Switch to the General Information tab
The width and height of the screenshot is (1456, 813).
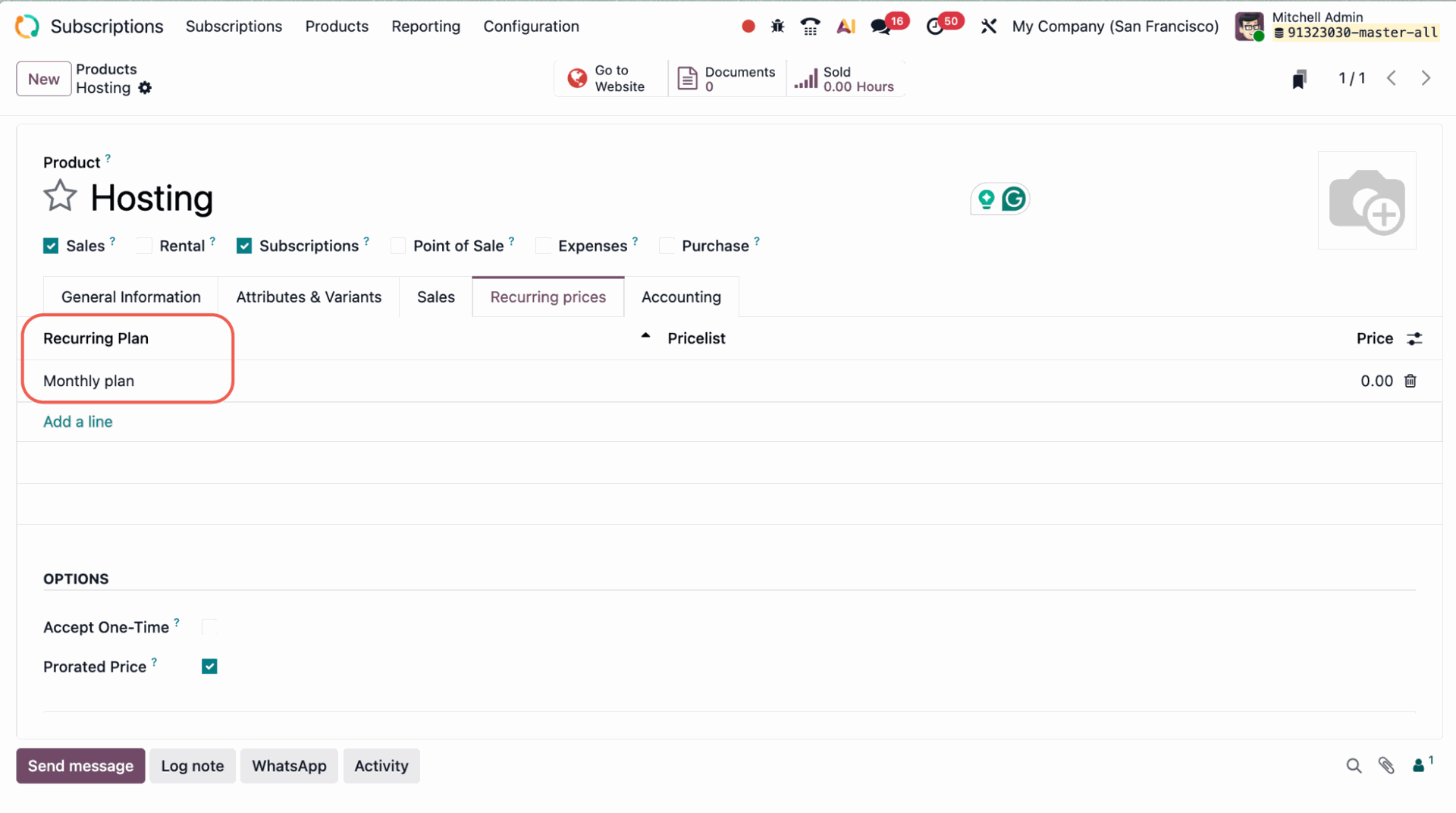[x=131, y=297]
